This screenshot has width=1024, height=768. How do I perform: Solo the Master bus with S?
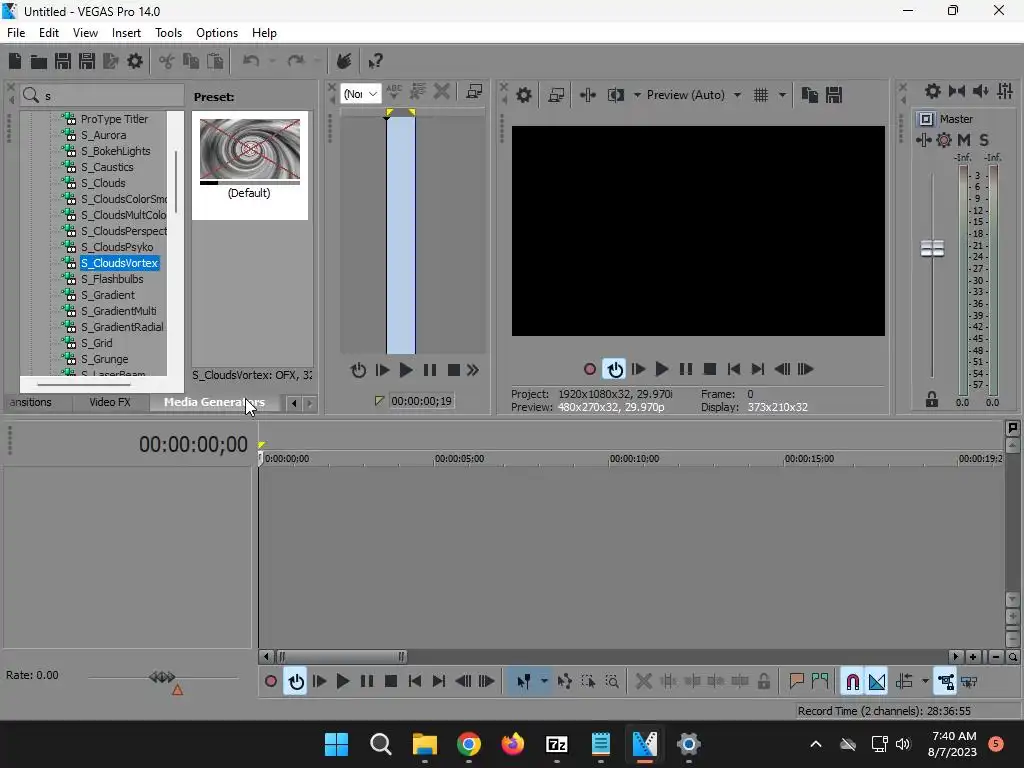984,140
